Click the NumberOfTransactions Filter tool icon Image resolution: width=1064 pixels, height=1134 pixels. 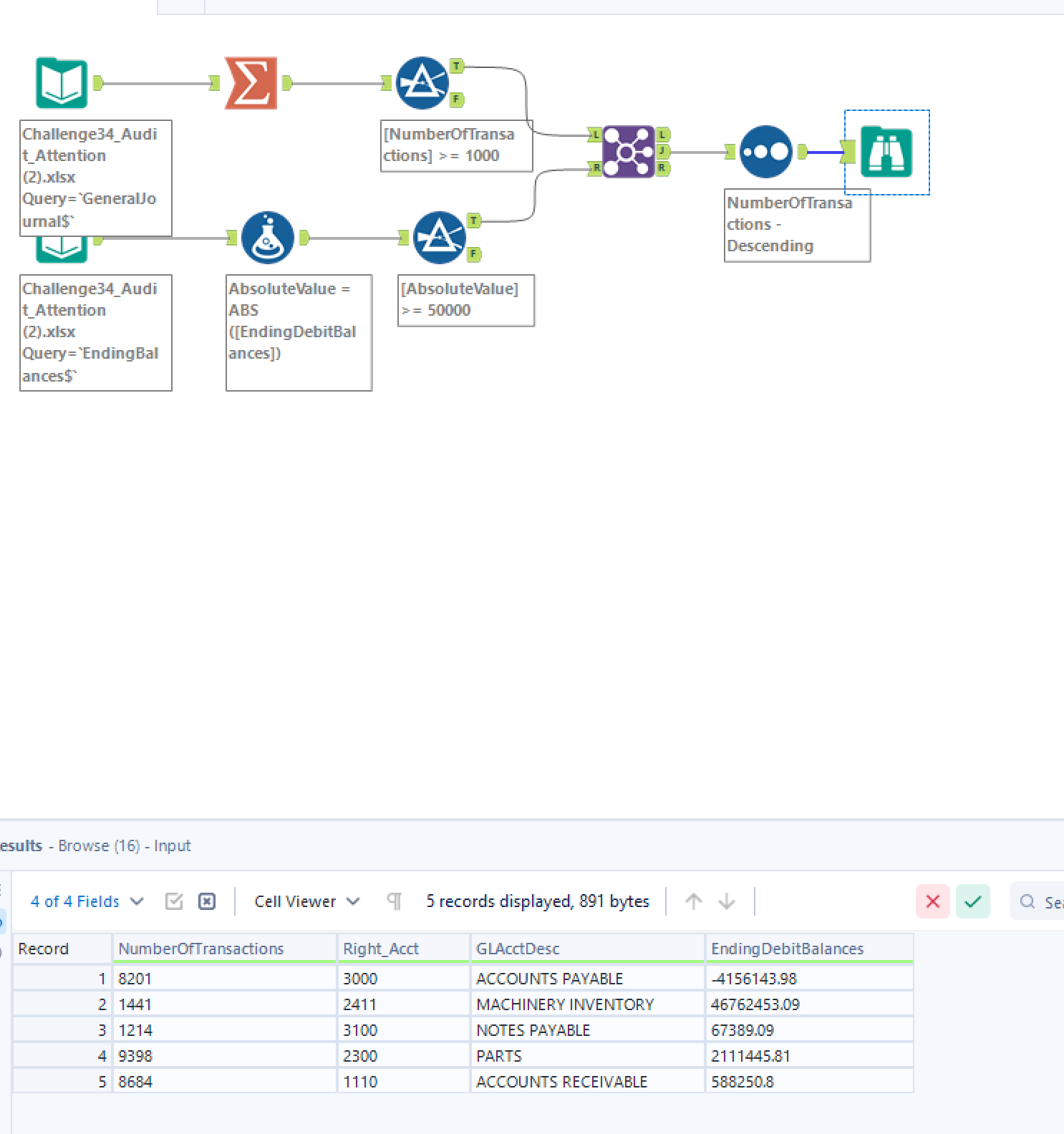click(x=422, y=83)
